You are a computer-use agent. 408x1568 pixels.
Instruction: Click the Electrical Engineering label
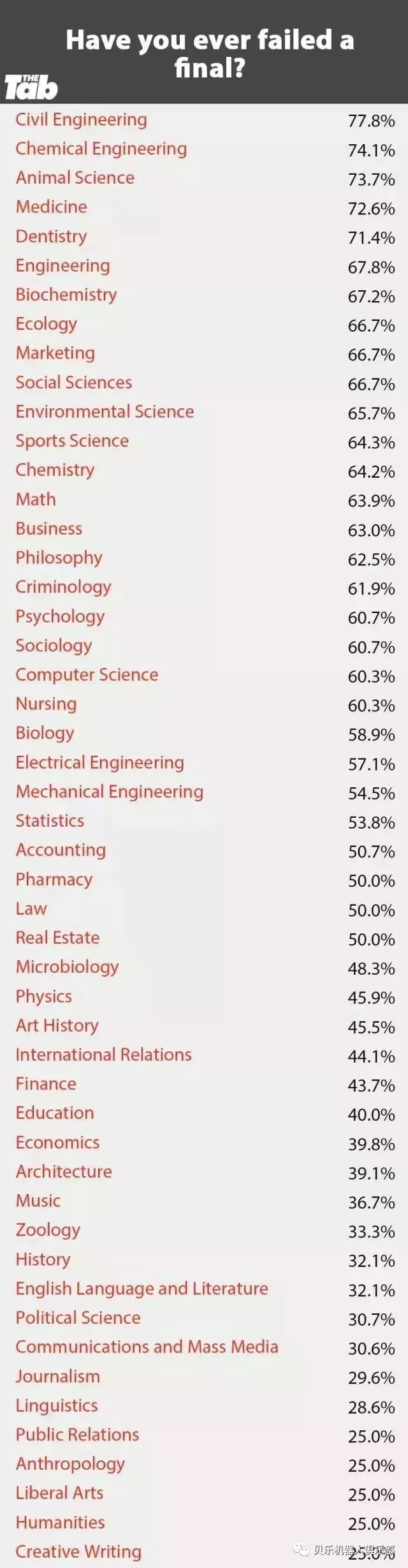(x=100, y=763)
